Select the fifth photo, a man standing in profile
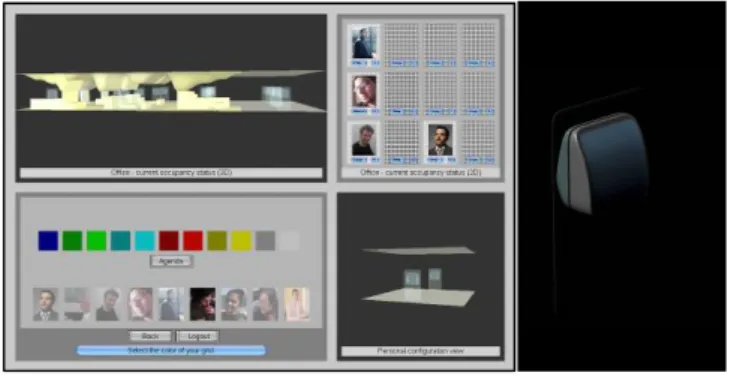731x376 pixels. pyautogui.click(x=171, y=304)
